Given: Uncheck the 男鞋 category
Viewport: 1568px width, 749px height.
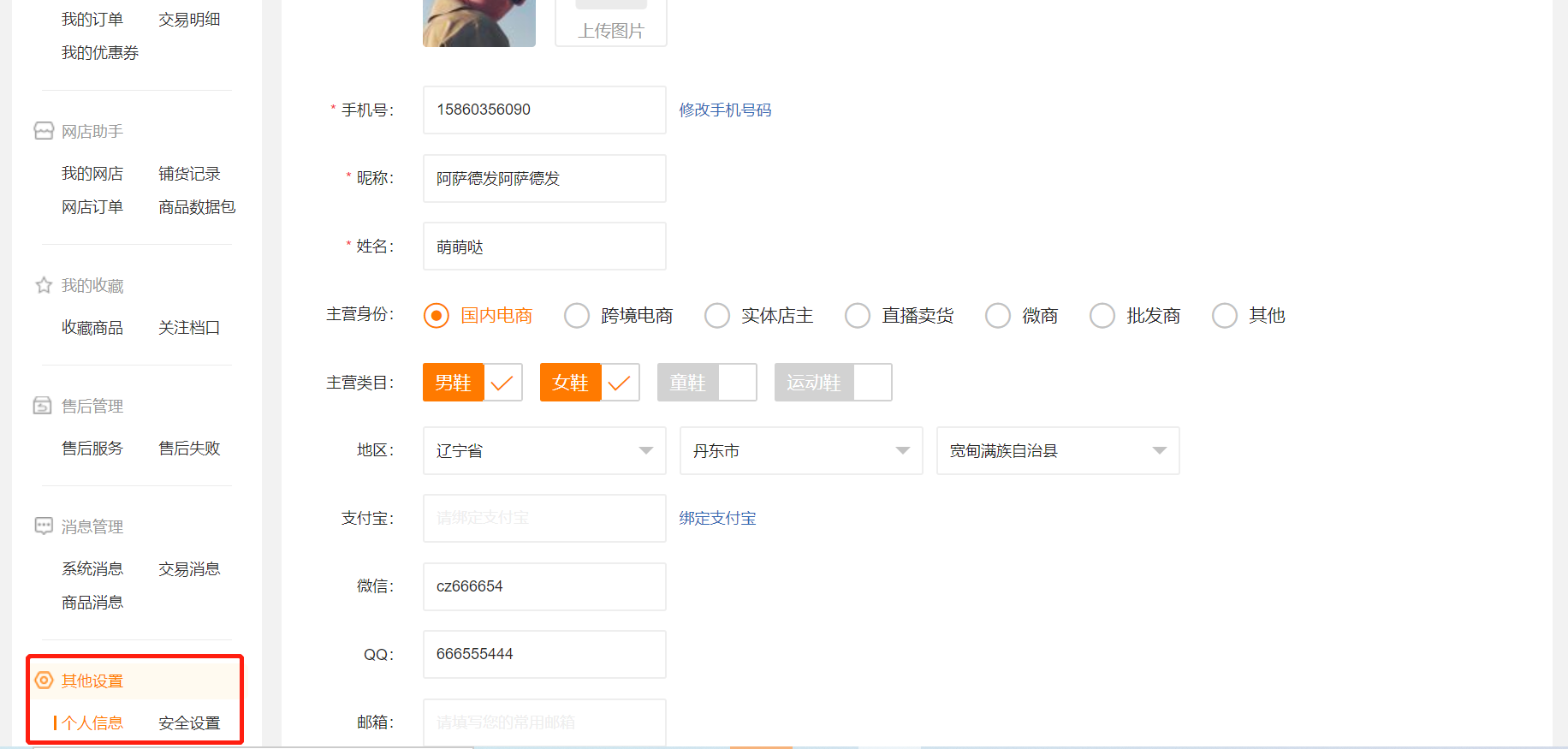Looking at the screenshot, I should click(472, 383).
